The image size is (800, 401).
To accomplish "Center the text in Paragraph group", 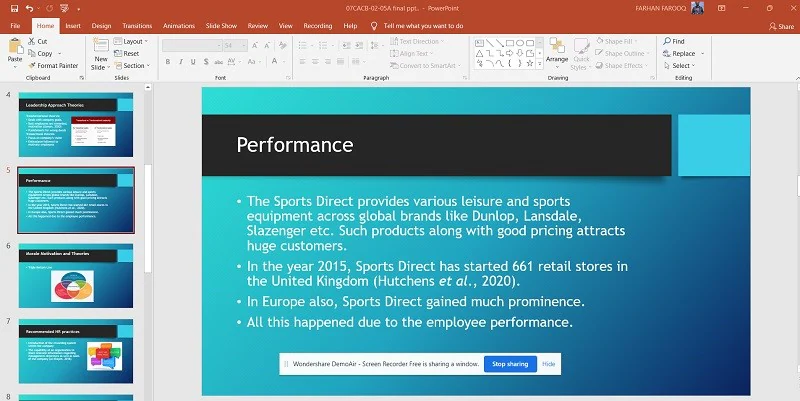I will click(x=315, y=62).
